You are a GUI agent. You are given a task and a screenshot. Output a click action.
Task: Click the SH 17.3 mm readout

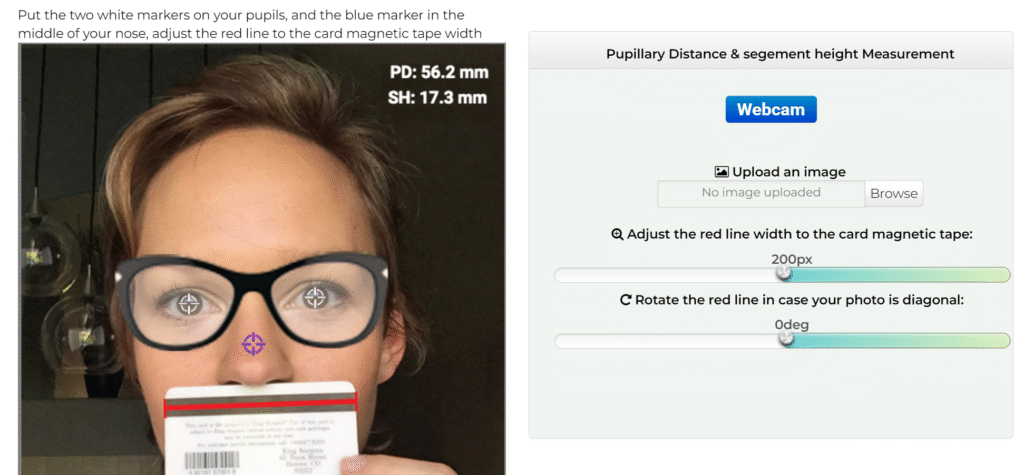click(x=437, y=98)
